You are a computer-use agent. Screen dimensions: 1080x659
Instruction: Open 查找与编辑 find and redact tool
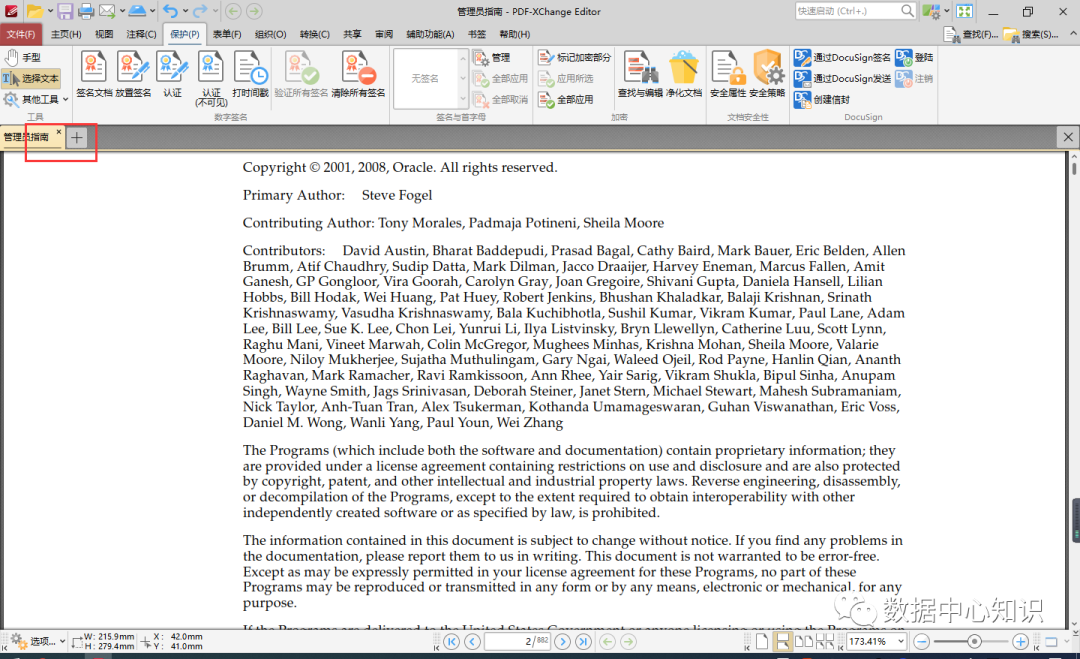(x=641, y=74)
